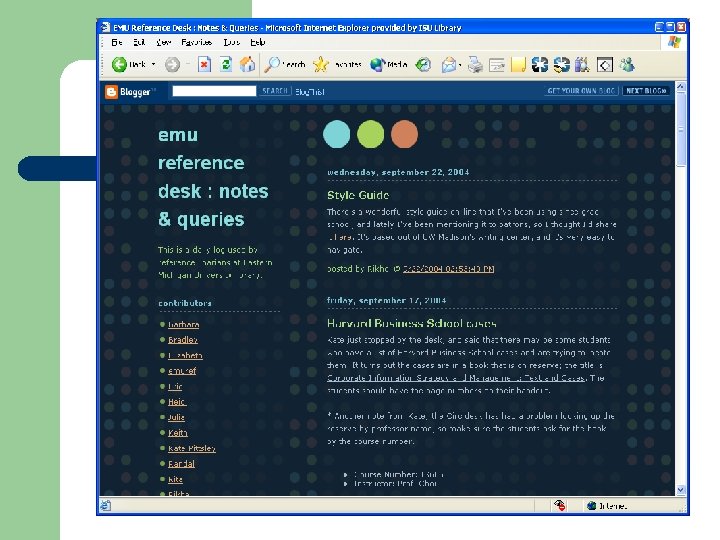Click the Internet zone status bar indicator
720x540 pixels.
[x=607, y=506]
